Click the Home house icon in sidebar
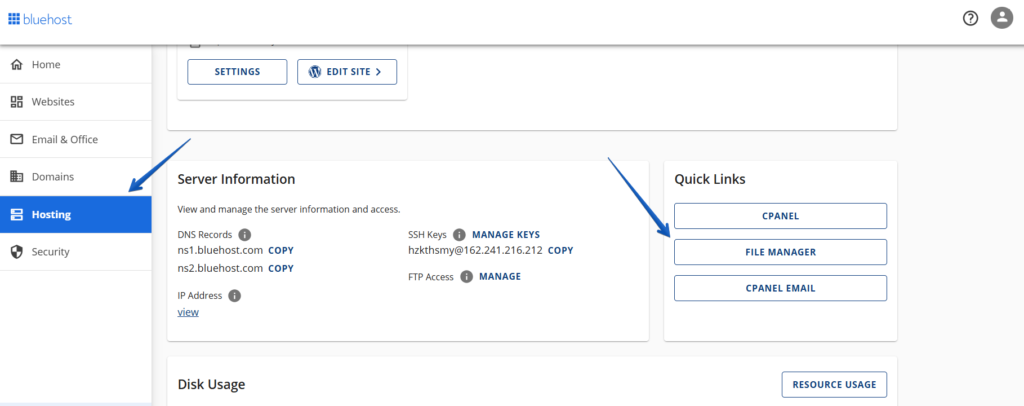The width and height of the screenshot is (1024, 406). (18, 65)
